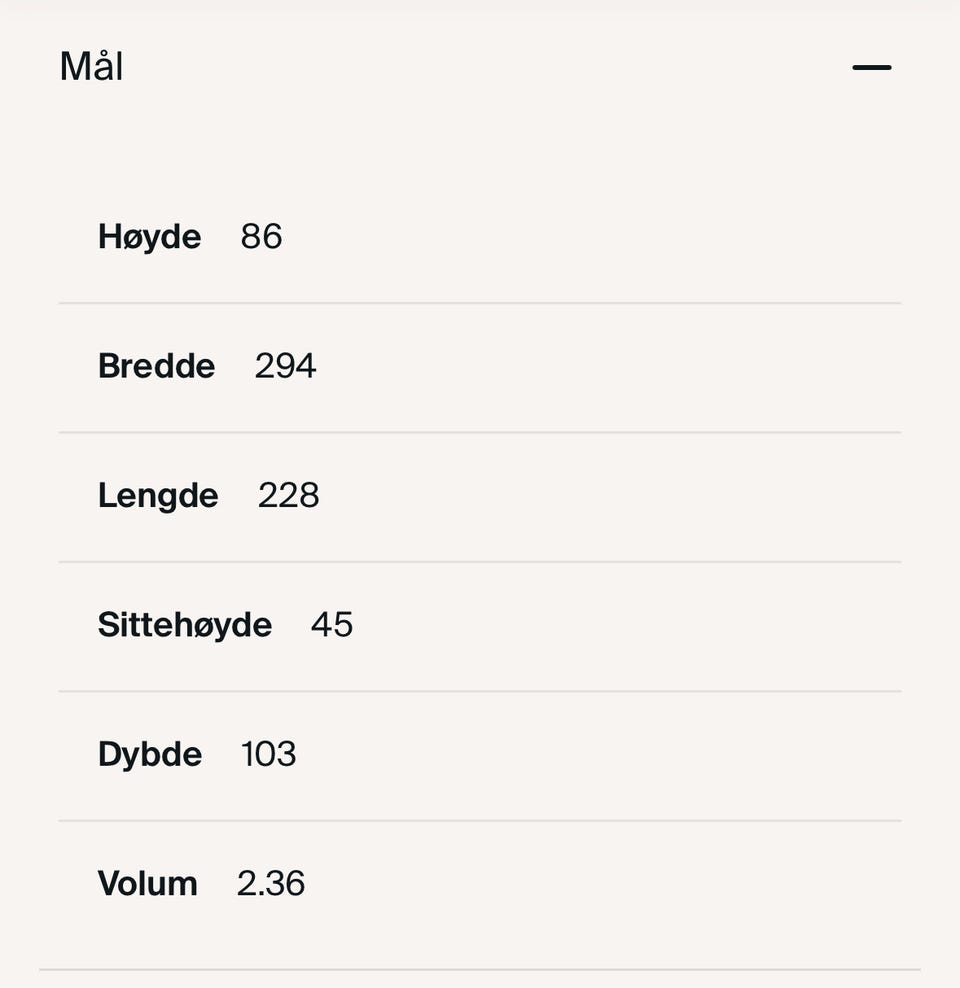Click the divider line below the Sittehøyde row
Image resolution: width=960 pixels, height=988 pixels.
coord(480,691)
